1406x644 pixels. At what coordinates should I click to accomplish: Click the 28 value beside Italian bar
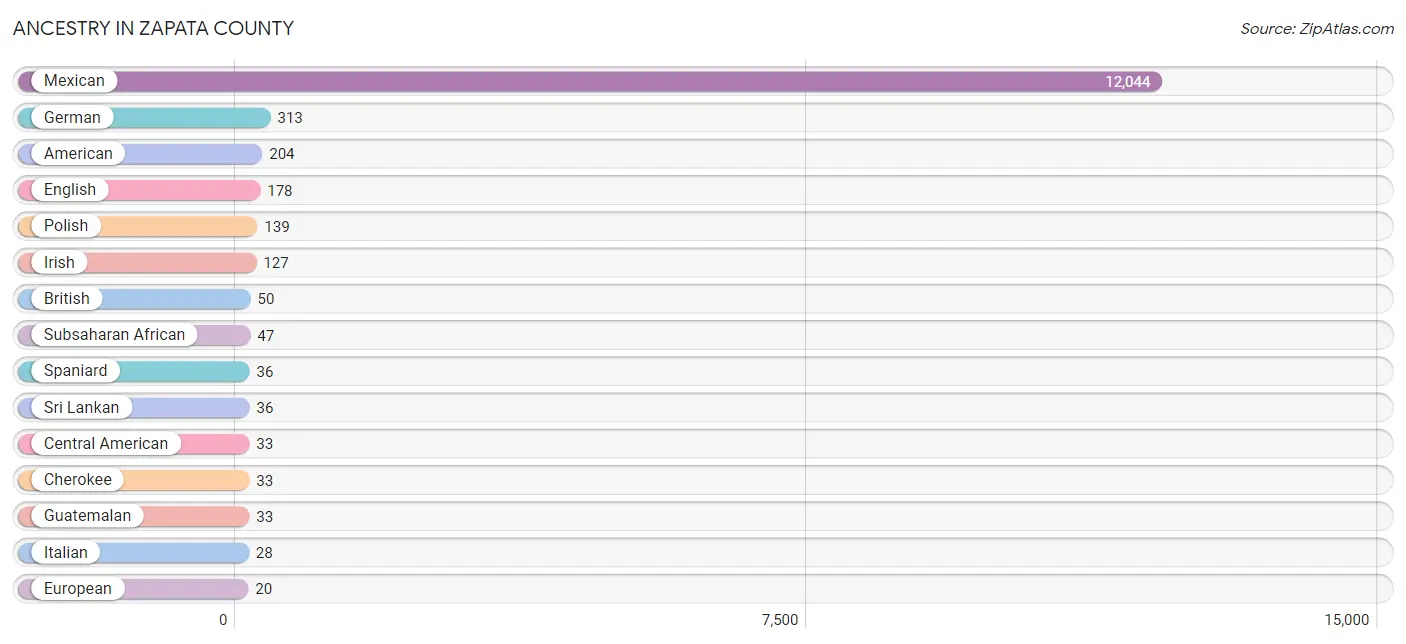(x=264, y=553)
